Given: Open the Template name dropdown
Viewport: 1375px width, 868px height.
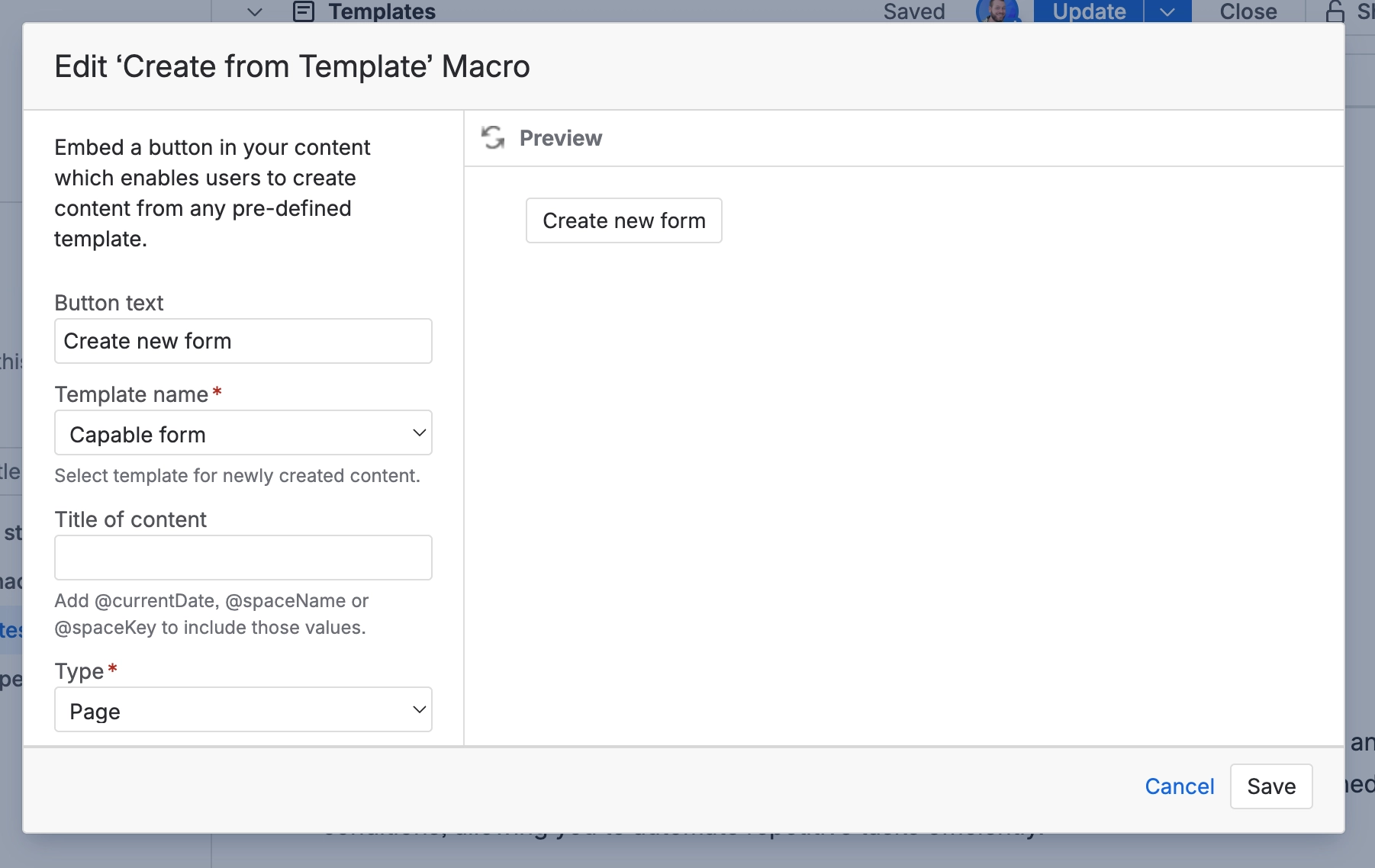Looking at the screenshot, I should (243, 433).
